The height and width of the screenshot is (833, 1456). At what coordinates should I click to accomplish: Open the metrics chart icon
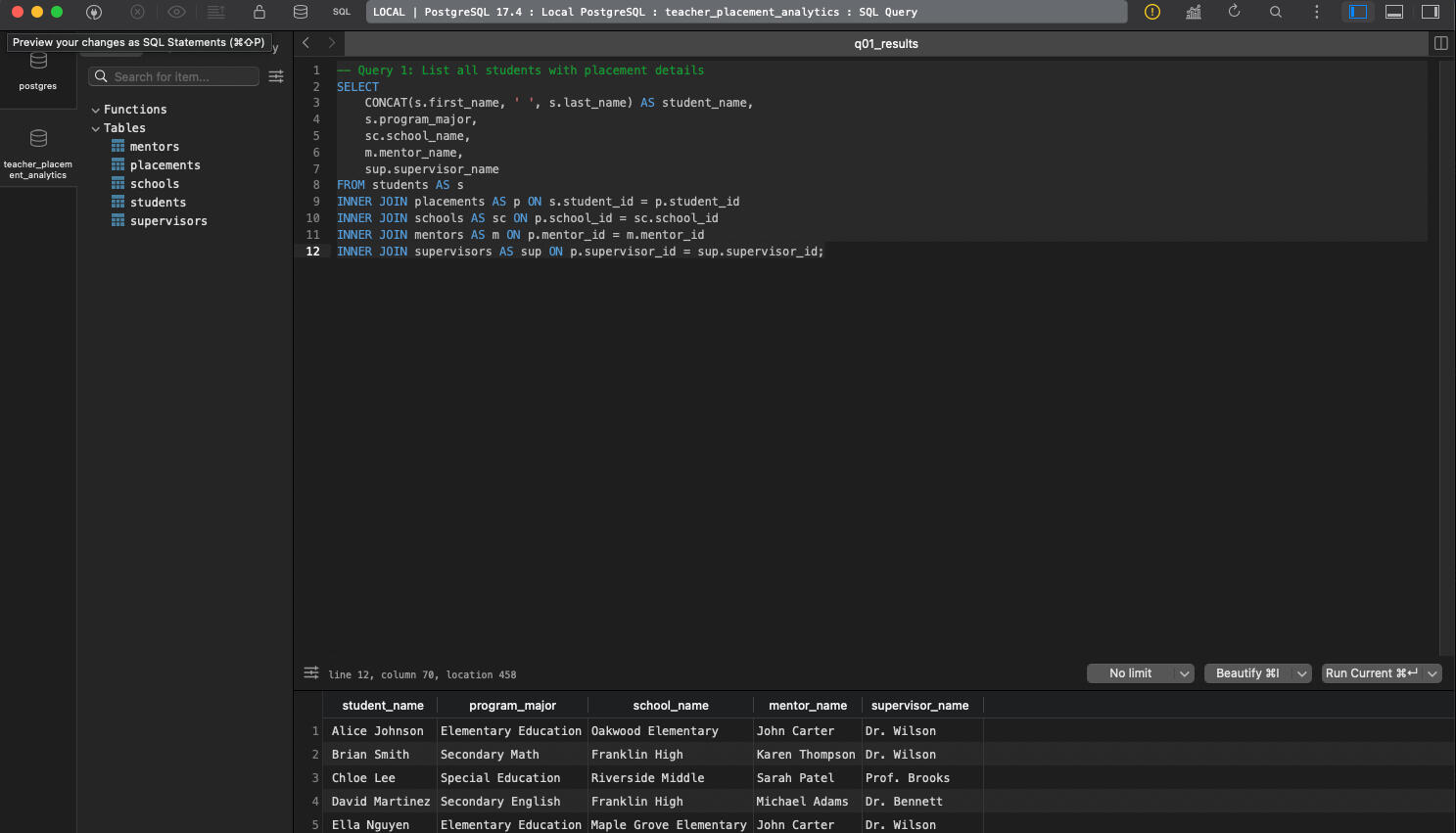[1194, 12]
